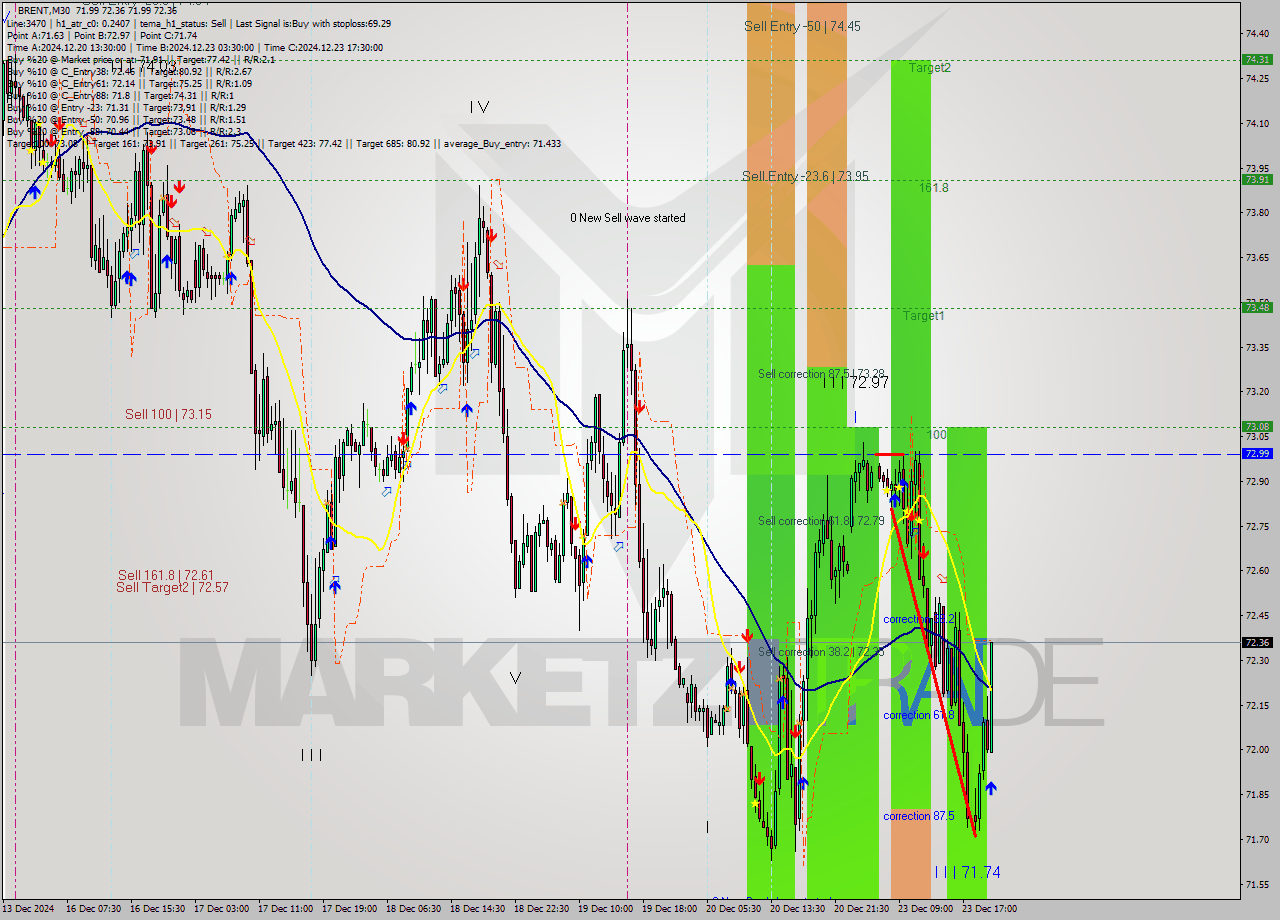Click the '19 Dec 10:00' time axis label
The width and height of the screenshot is (1280, 920).
click(x=605, y=909)
